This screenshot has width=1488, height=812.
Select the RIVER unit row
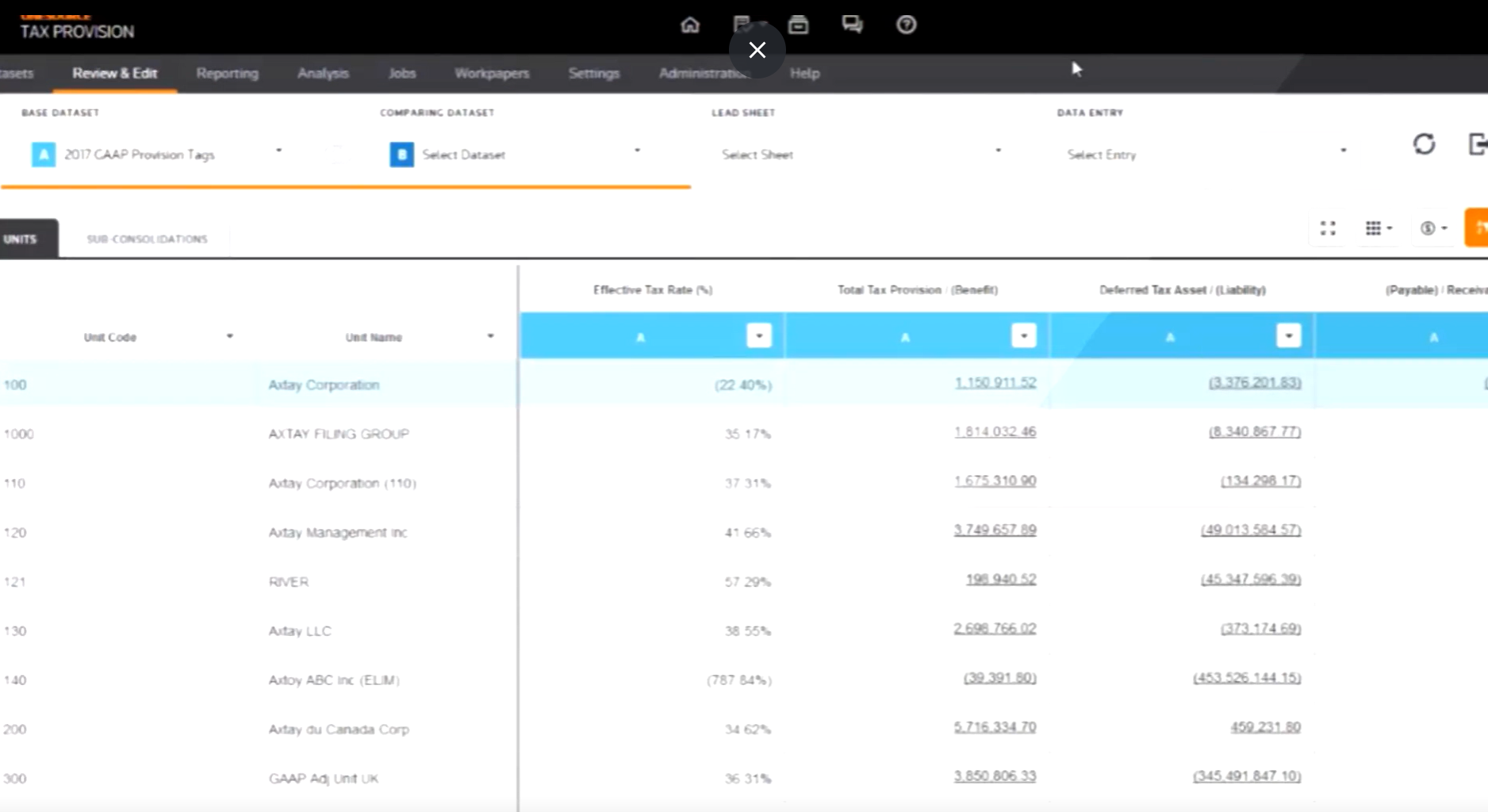(287, 581)
